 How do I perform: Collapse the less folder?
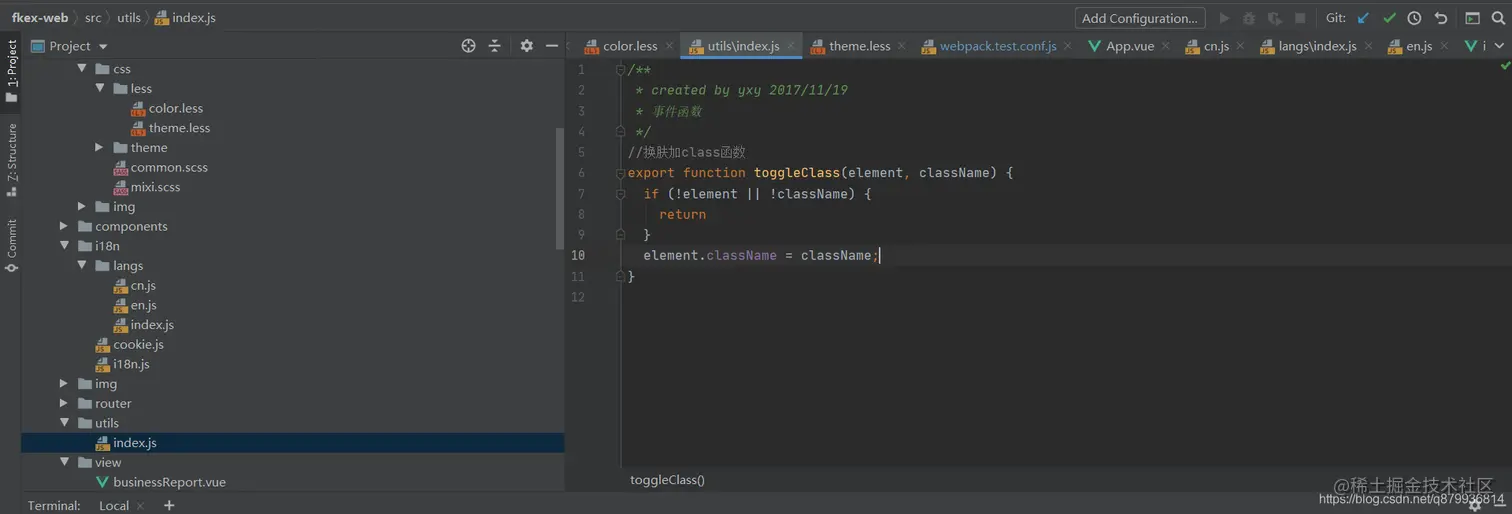(x=100, y=88)
